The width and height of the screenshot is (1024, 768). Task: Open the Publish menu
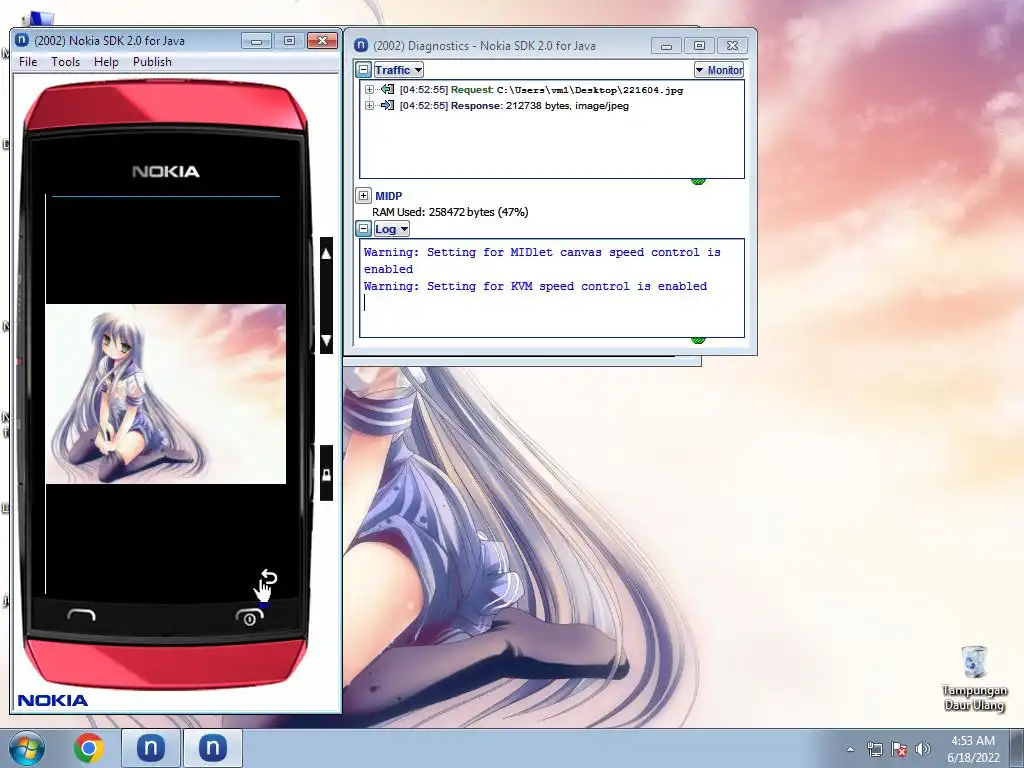click(x=152, y=61)
